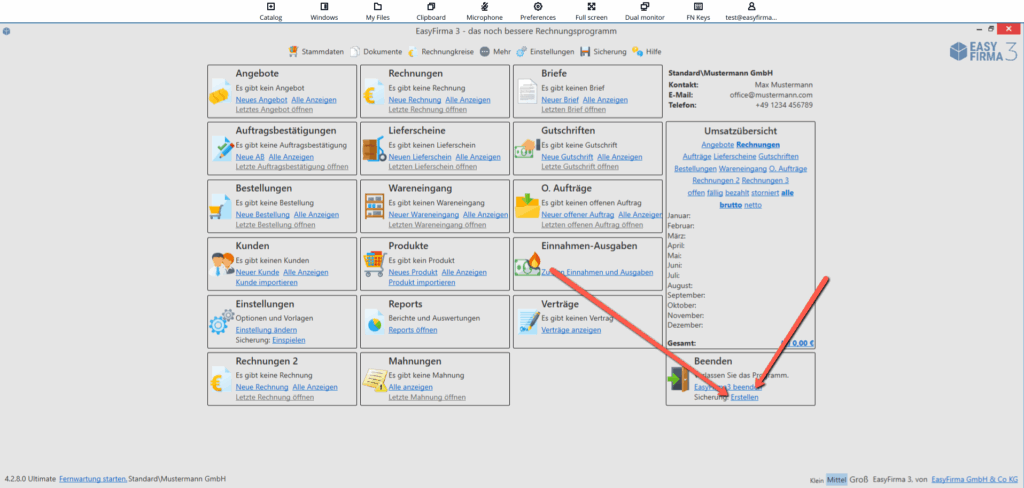This screenshot has width=1024, height=488.
Task: Click the Beenden exit door icon
Action: (x=678, y=379)
